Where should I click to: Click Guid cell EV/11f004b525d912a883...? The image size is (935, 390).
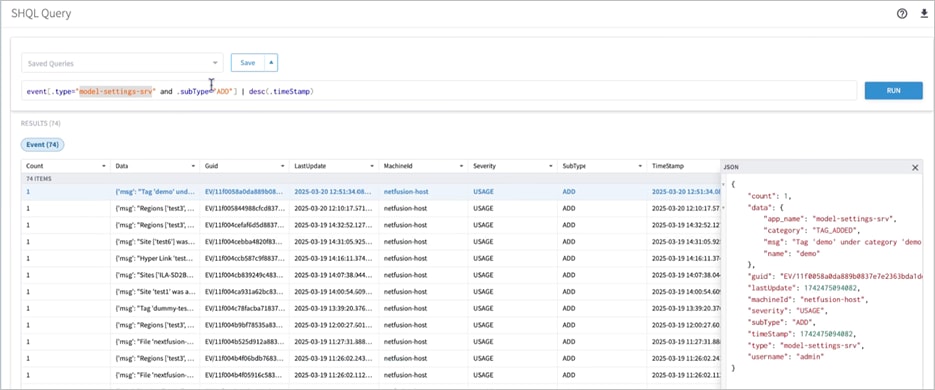click(x=244, y=342)
